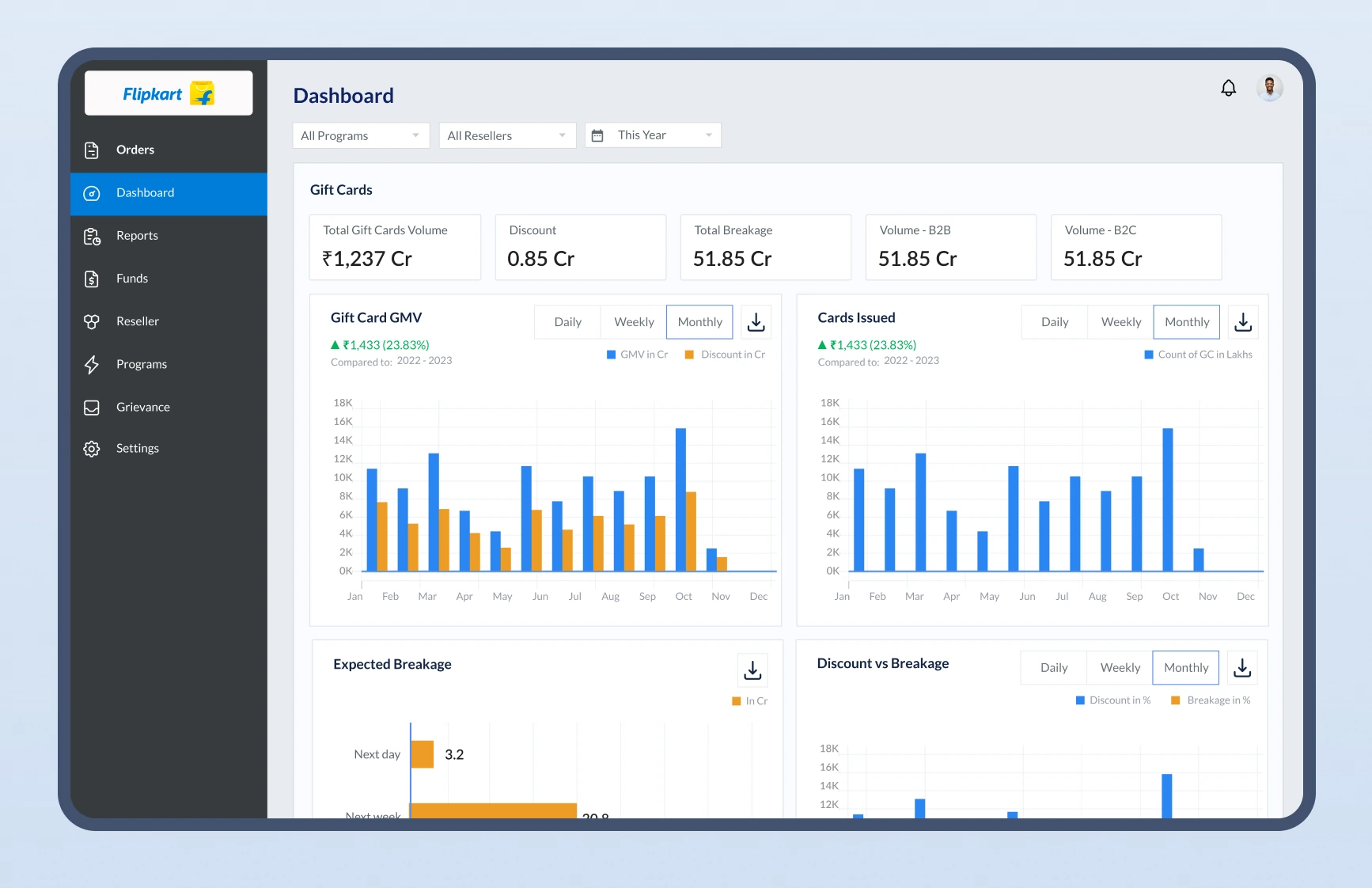The height and width of the screenshot is (888, 1372).
Task: Switch Cards Issued to Weekly view
Action: (1121, 322)
